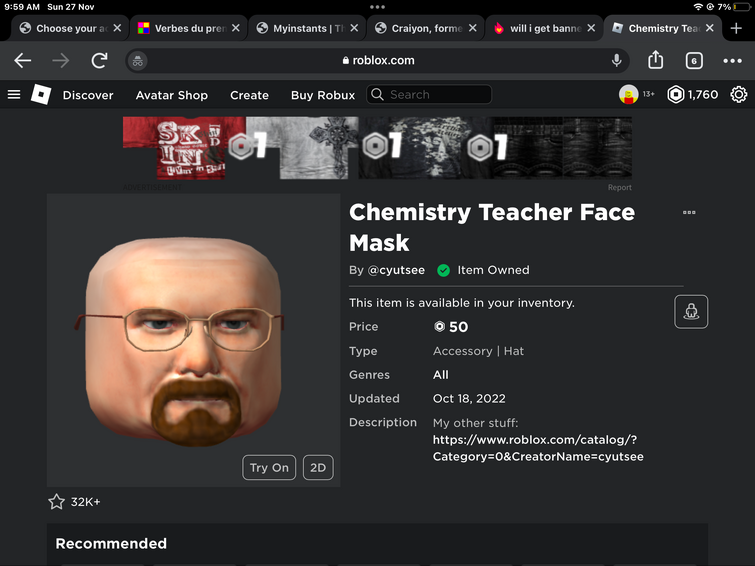Open the browser three-dot menu

tap(732, 61)
